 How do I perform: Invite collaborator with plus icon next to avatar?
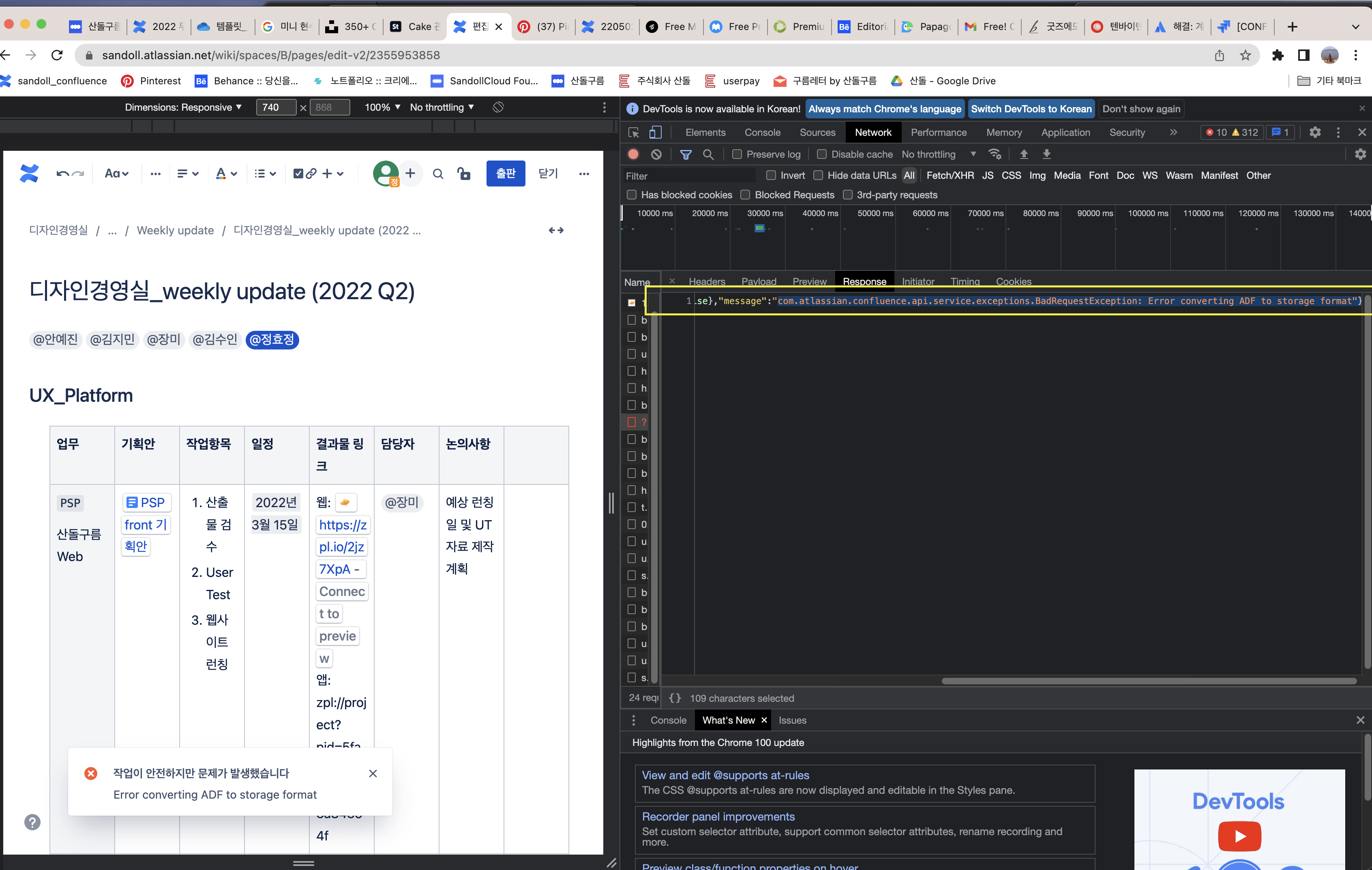click(410, 173)
